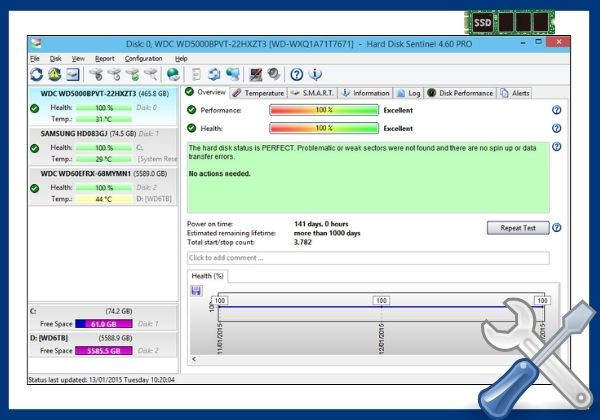
Task: Click the blue Refresh arrows toolbar icon
Action: pyautogui.click(x=37, y=74)
